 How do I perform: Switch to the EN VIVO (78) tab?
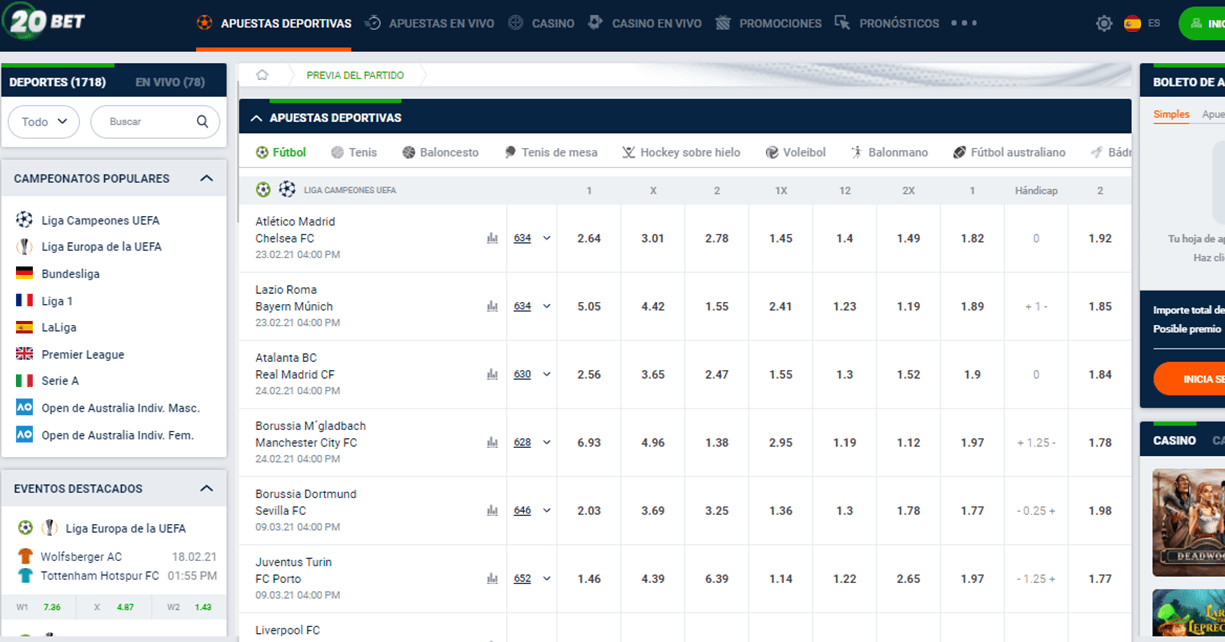pyautogui.click(x=170, y=80)
